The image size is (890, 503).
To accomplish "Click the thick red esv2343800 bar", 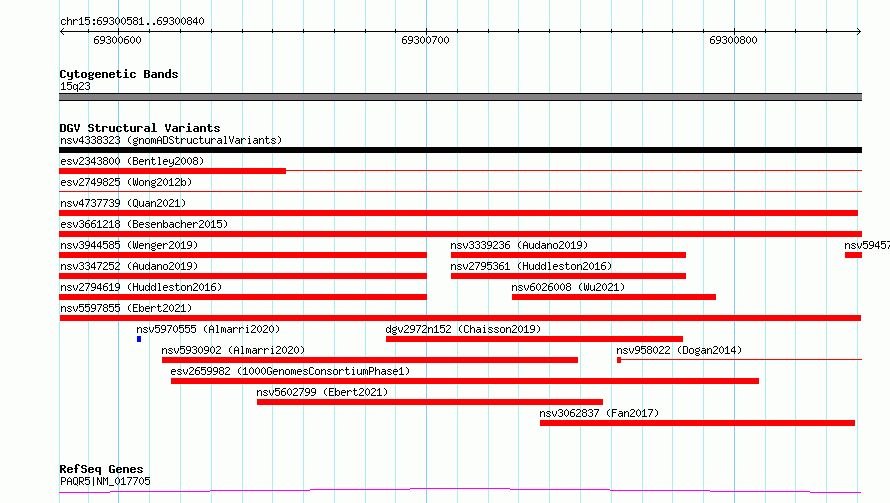I will pyautogui.click(x=173, y=171).
